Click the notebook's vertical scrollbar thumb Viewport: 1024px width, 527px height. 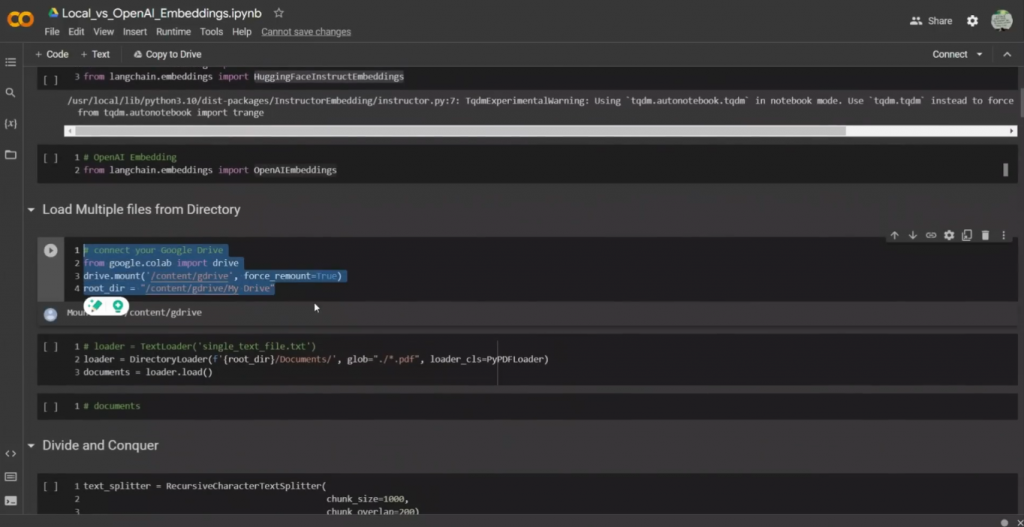[1020, 101]
